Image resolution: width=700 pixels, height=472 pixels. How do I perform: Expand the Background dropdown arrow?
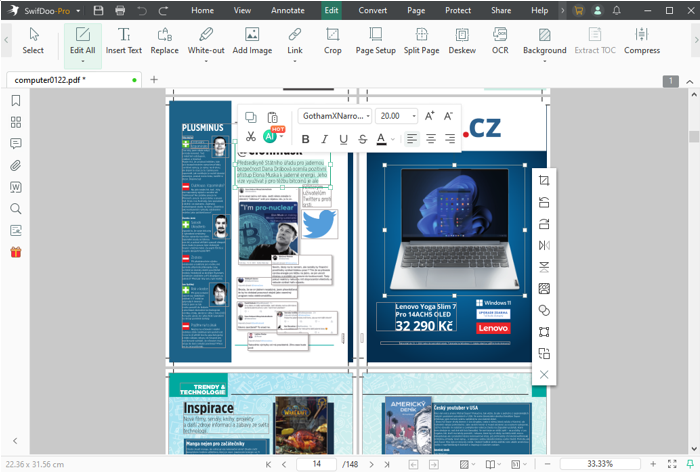pyautogui.click(x=545, y=61)
